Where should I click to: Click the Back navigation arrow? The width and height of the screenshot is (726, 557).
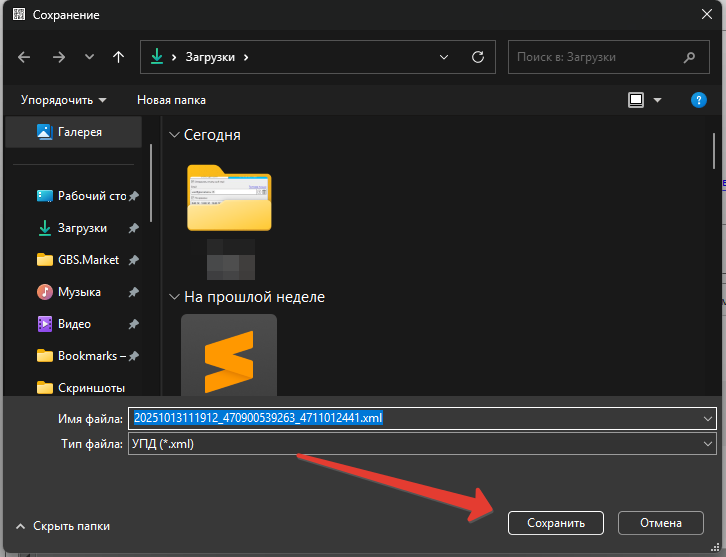(25, 58)
